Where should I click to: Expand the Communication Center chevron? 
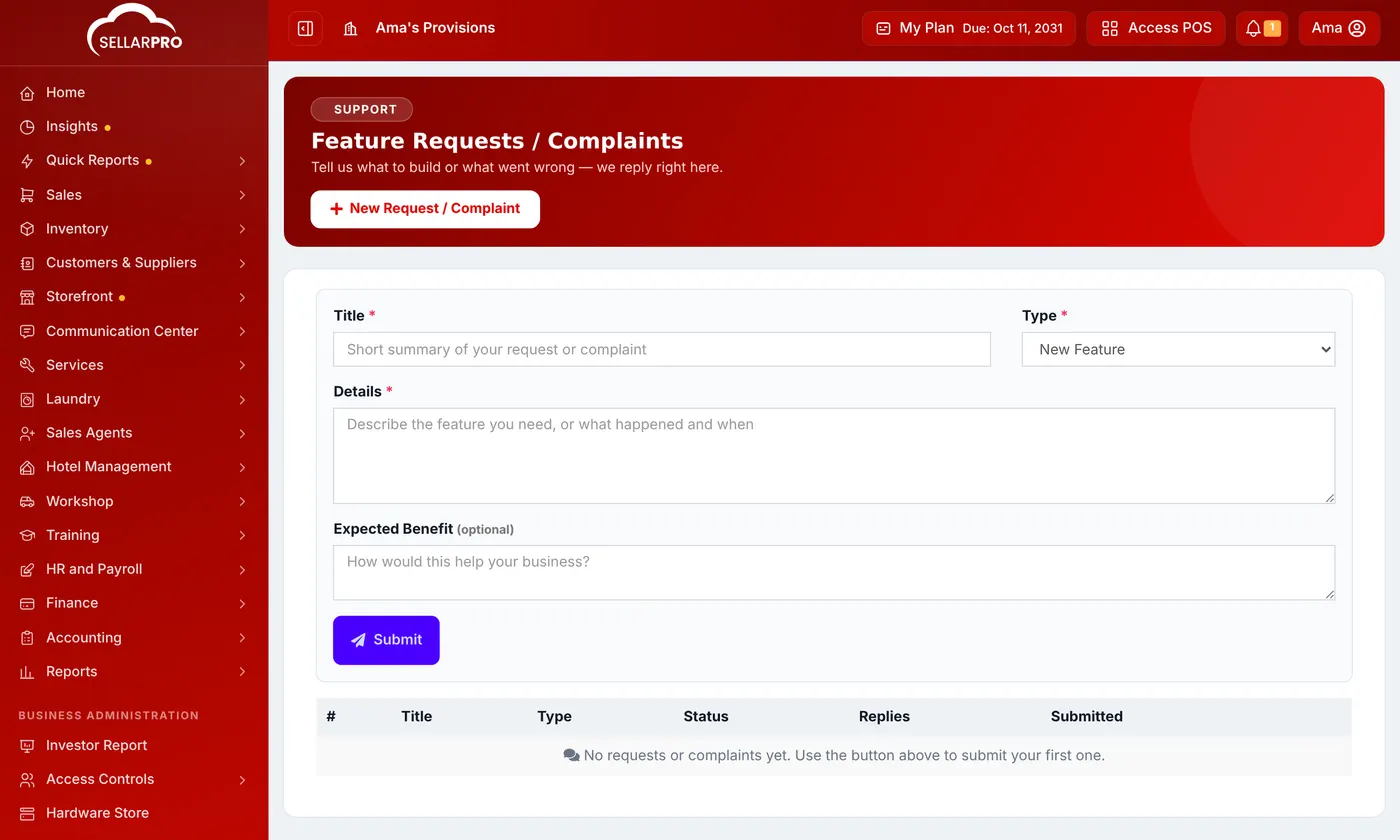pyautogui.click(x=242, y=331)
